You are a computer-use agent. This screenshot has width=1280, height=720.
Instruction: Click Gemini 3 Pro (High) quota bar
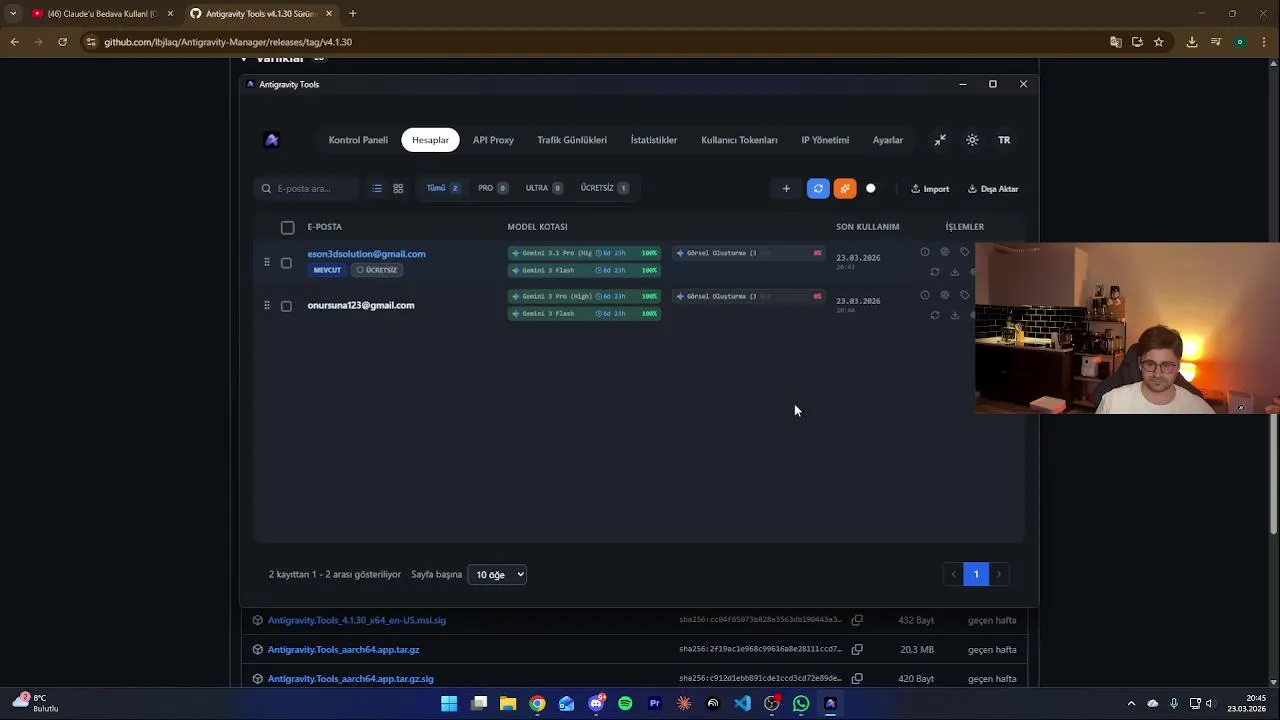pyautogui.click(x=584, y=296)
